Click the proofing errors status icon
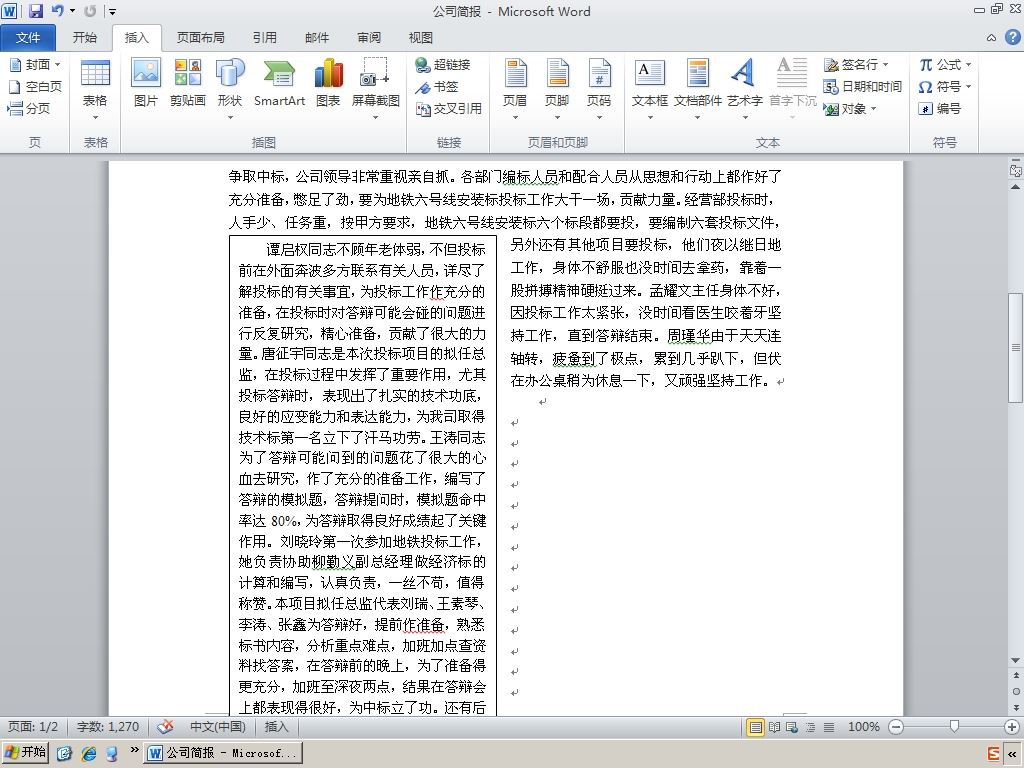1024x768 pixels. (166, 727)
